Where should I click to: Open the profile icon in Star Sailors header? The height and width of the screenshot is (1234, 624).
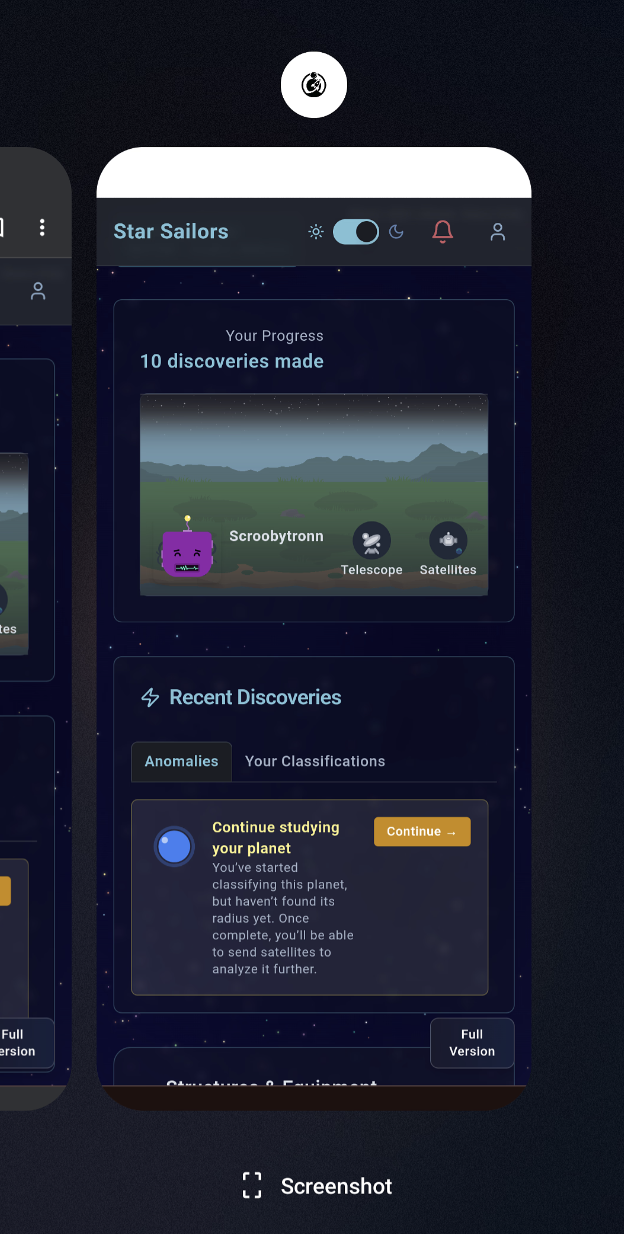[x=497, y=232]
